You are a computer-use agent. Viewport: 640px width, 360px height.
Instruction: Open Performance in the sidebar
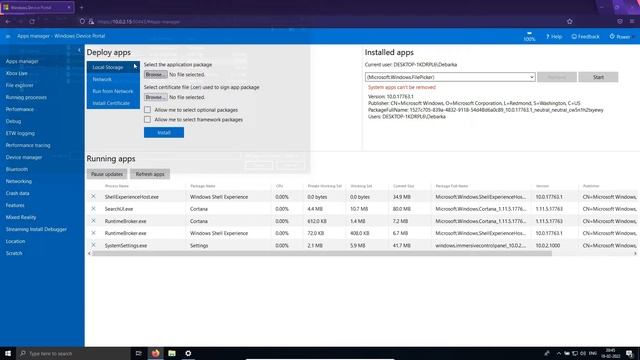20,109
